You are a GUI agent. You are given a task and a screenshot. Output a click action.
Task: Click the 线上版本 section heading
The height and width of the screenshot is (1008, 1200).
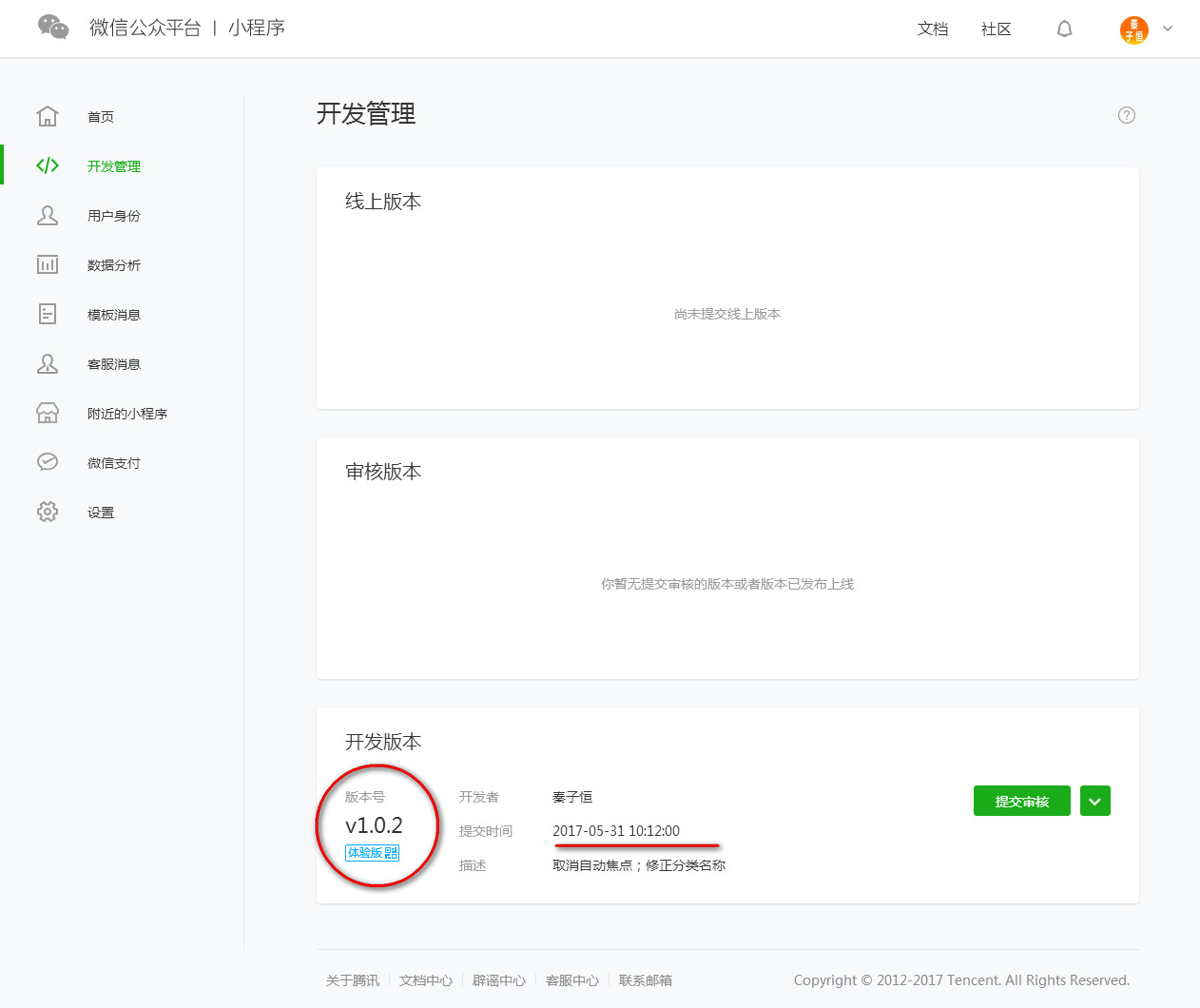[x=383, y=202]
